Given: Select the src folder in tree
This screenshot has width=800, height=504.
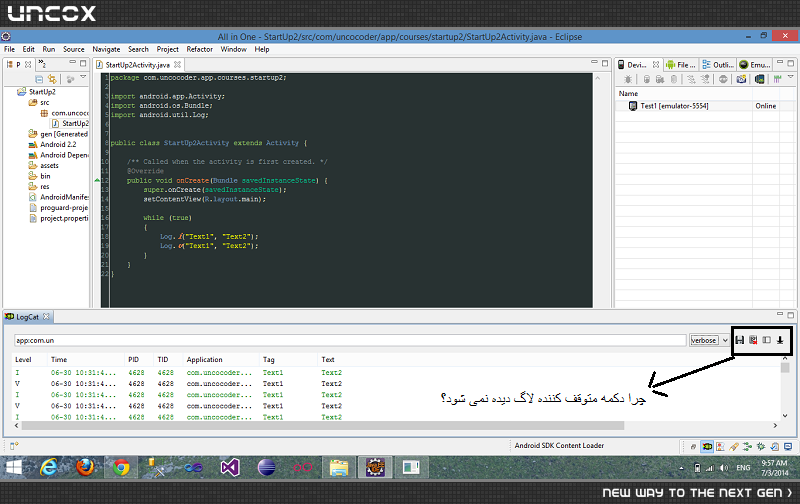Looking at the screenshot, I should point(39,103).
